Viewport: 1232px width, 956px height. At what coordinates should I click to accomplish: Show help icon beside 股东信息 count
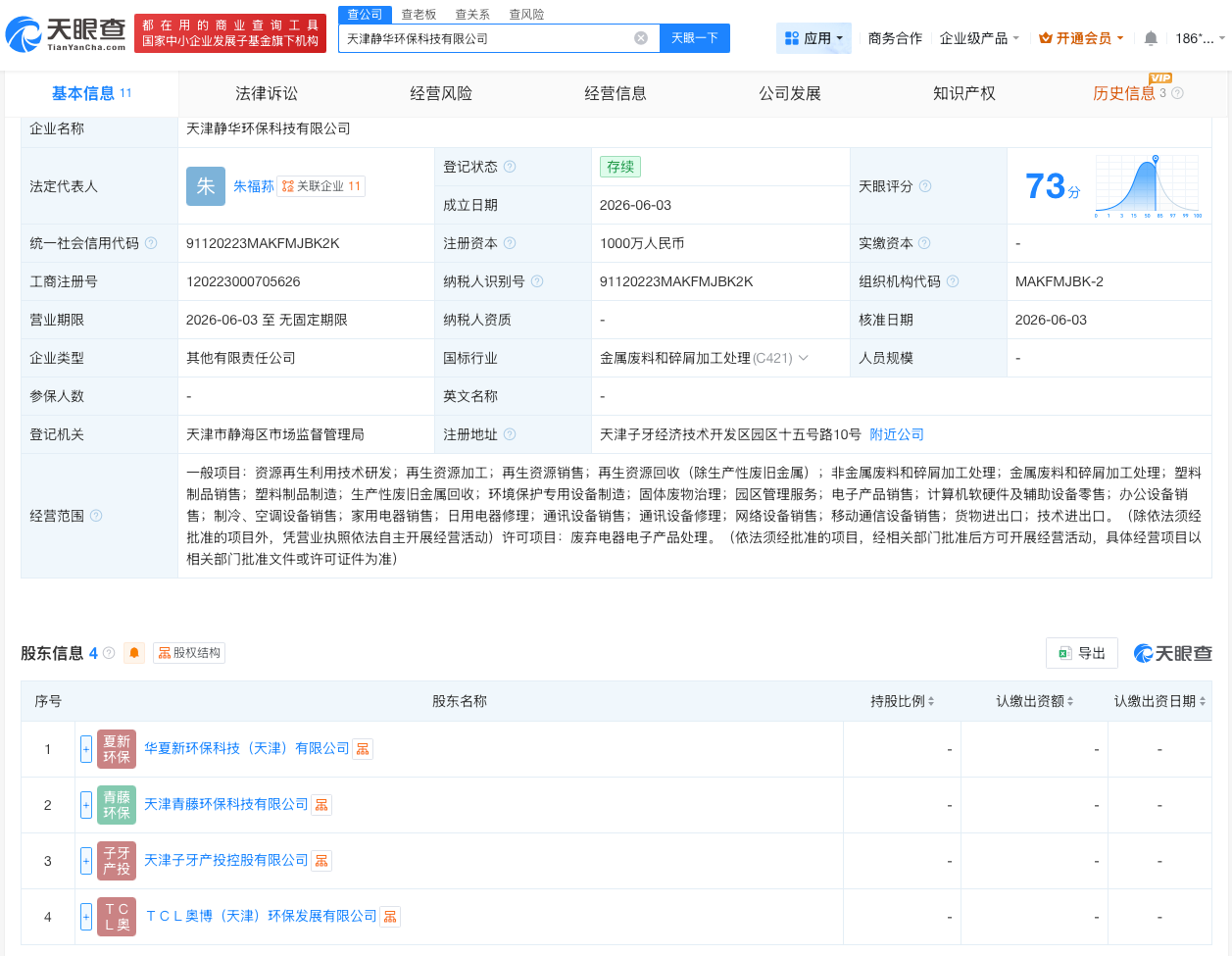coord(109,653)
